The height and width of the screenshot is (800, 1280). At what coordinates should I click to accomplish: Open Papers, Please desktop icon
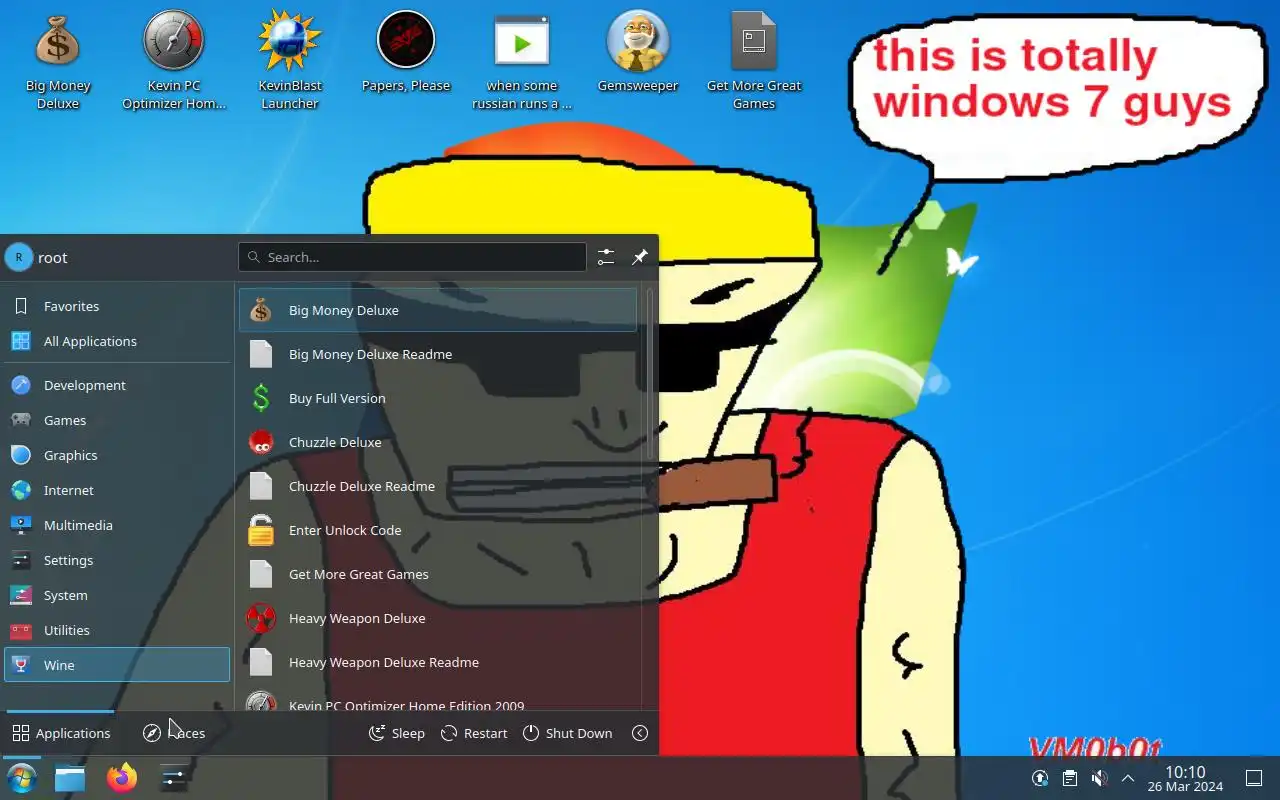(406, 52)
